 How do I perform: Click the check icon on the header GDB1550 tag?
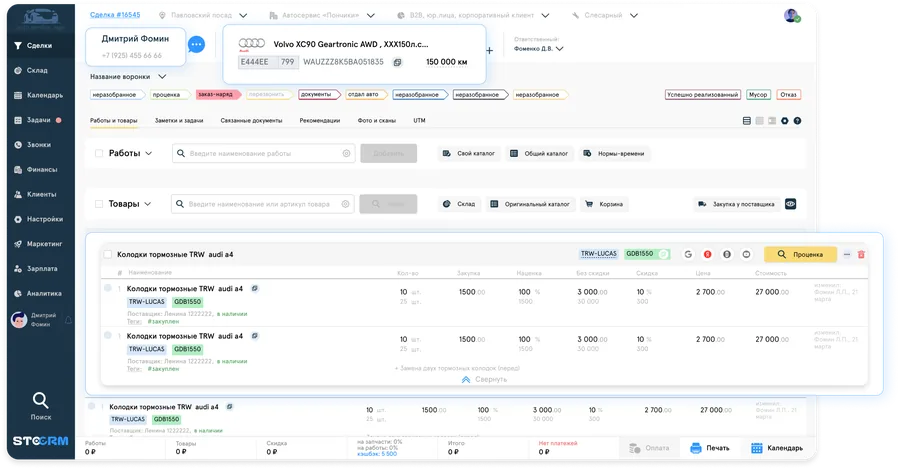click(x=664, y=254)
